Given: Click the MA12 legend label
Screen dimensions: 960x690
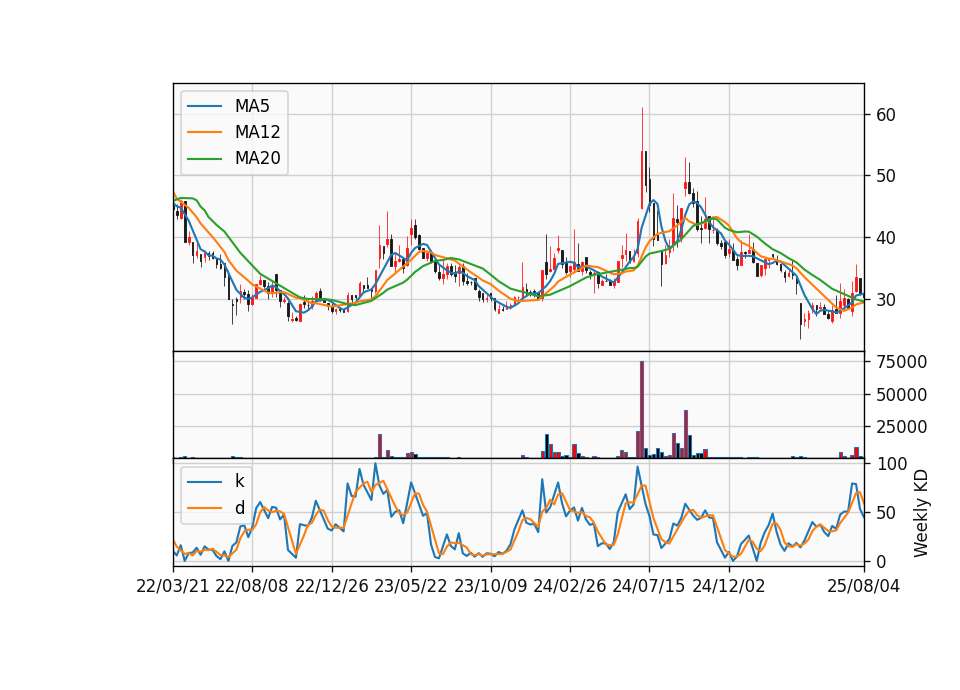Looking at the screenshot, I should 257,132.
